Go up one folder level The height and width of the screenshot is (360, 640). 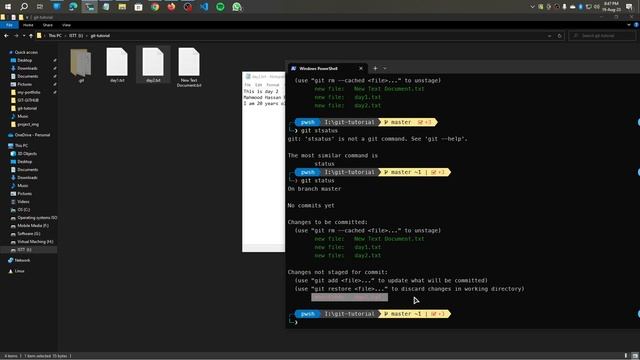[31, 36]
